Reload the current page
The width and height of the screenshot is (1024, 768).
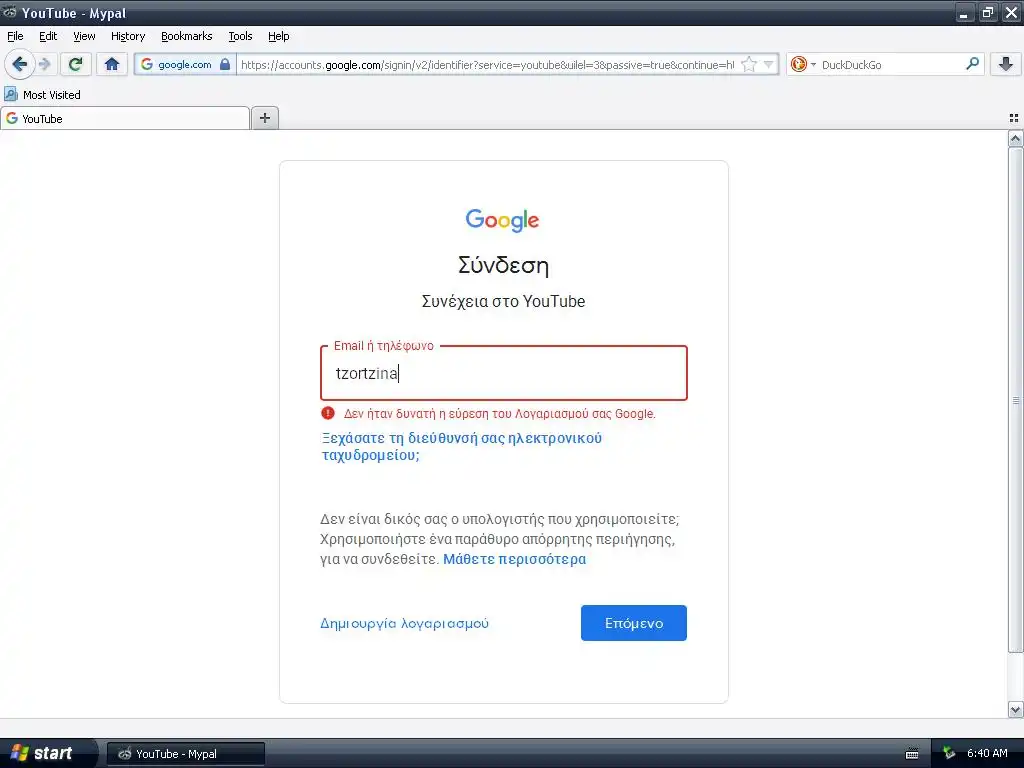(x=76, y=64)
